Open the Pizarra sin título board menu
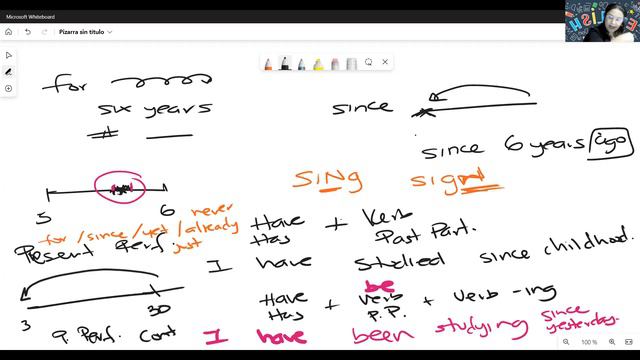Screen dimensions: 640x360 85,32
